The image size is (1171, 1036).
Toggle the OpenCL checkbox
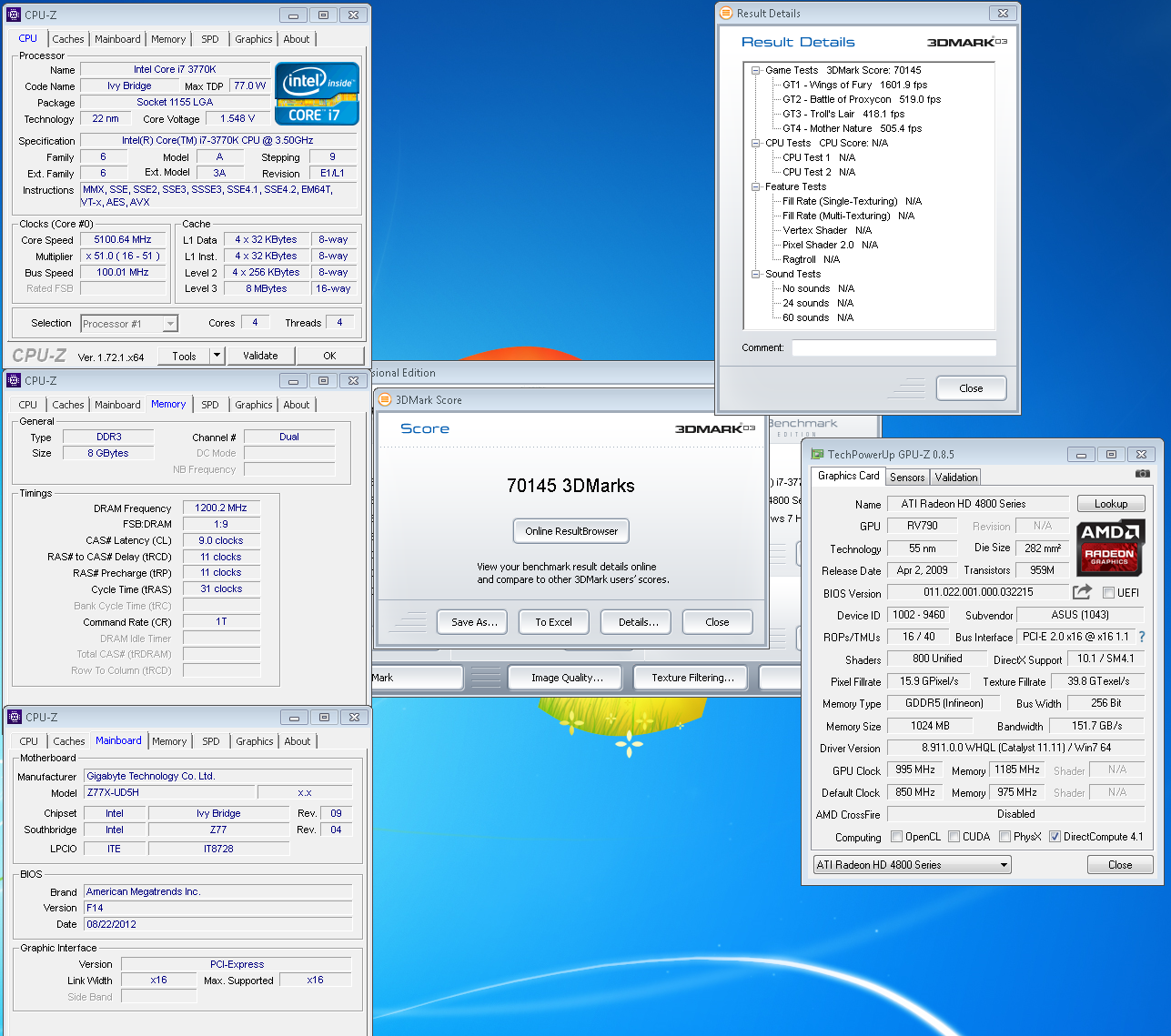click(897, 837)
